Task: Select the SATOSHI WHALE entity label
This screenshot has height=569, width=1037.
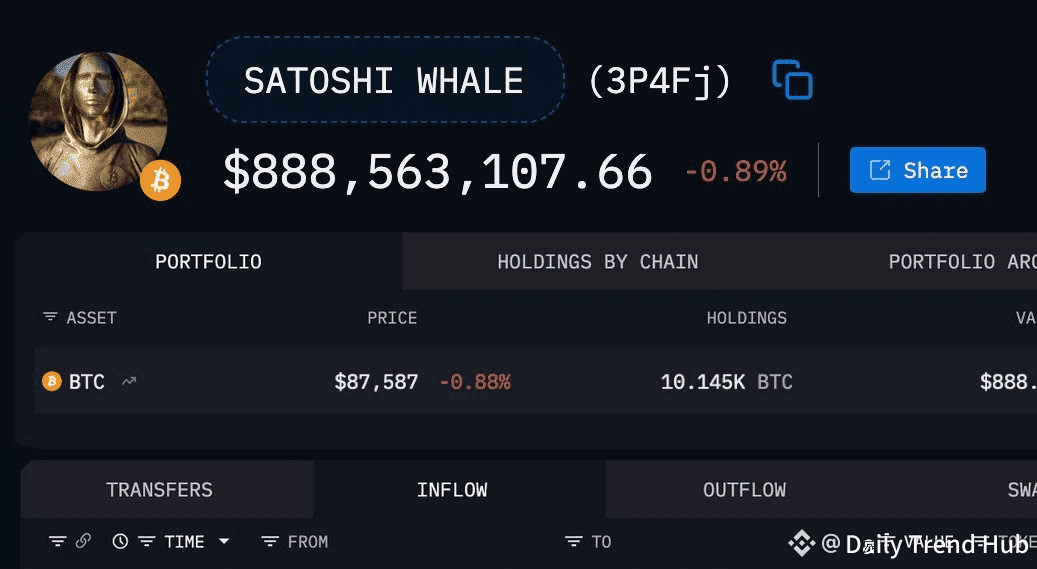Action: (384, 81)
